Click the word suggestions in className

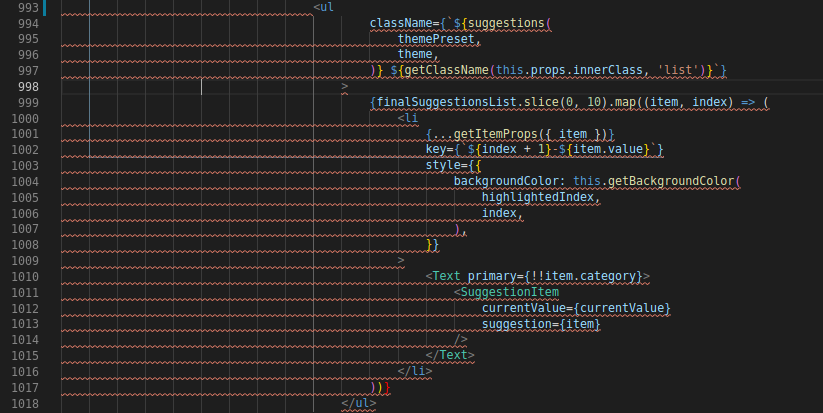click(x=507, y=23)
